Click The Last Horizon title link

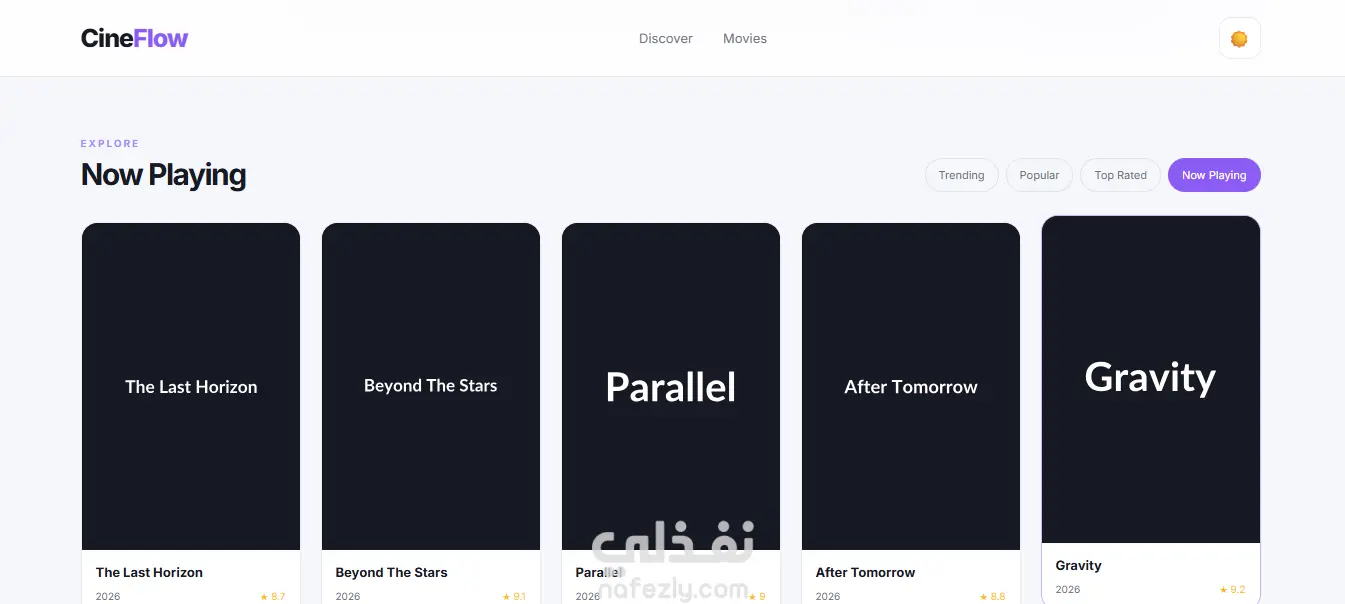tap(149, 572)
